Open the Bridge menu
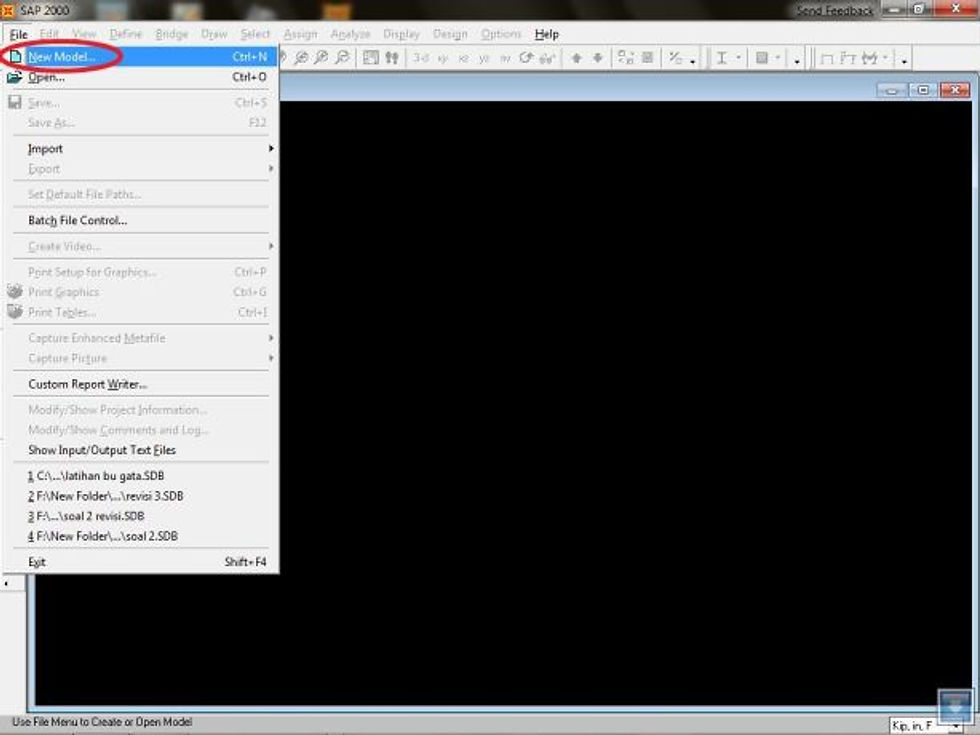Screen dimensions: 980x735 pyautogui.click(x=172, y=34)
